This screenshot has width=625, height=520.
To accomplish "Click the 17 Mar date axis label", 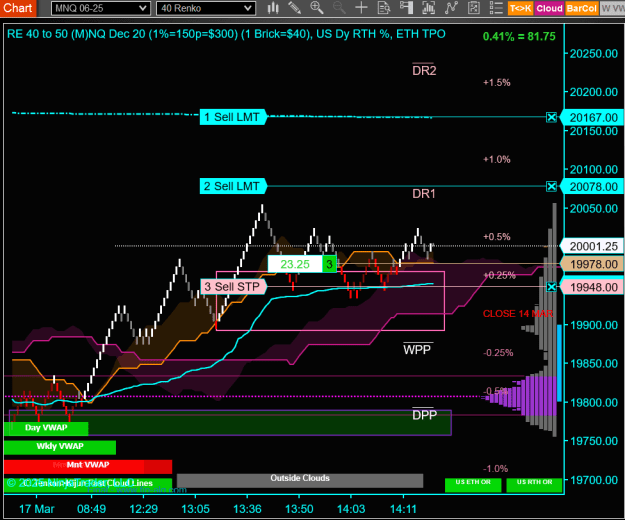I will 37,509.
